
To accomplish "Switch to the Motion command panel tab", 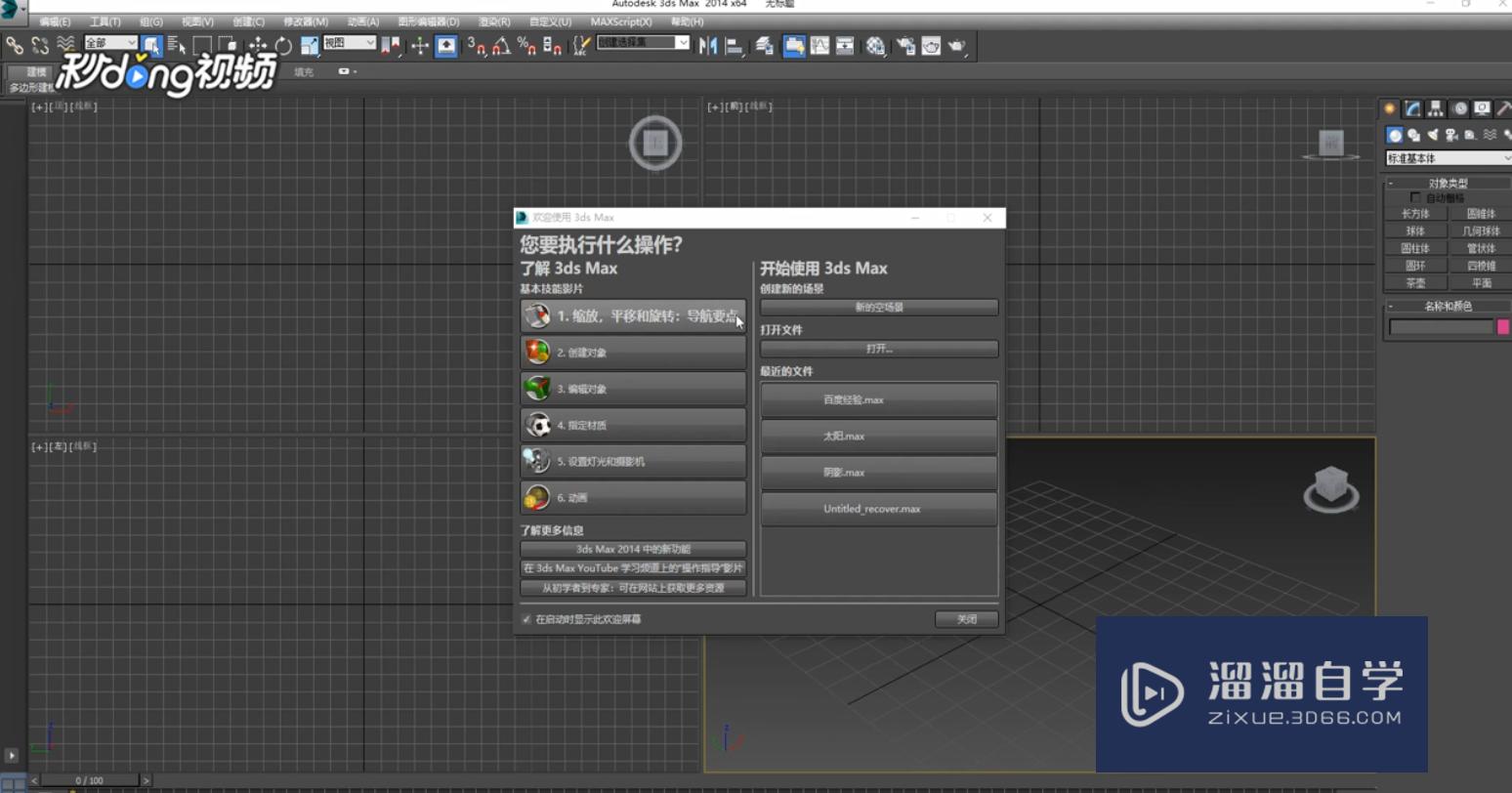I will click(x=1459, y=108).
